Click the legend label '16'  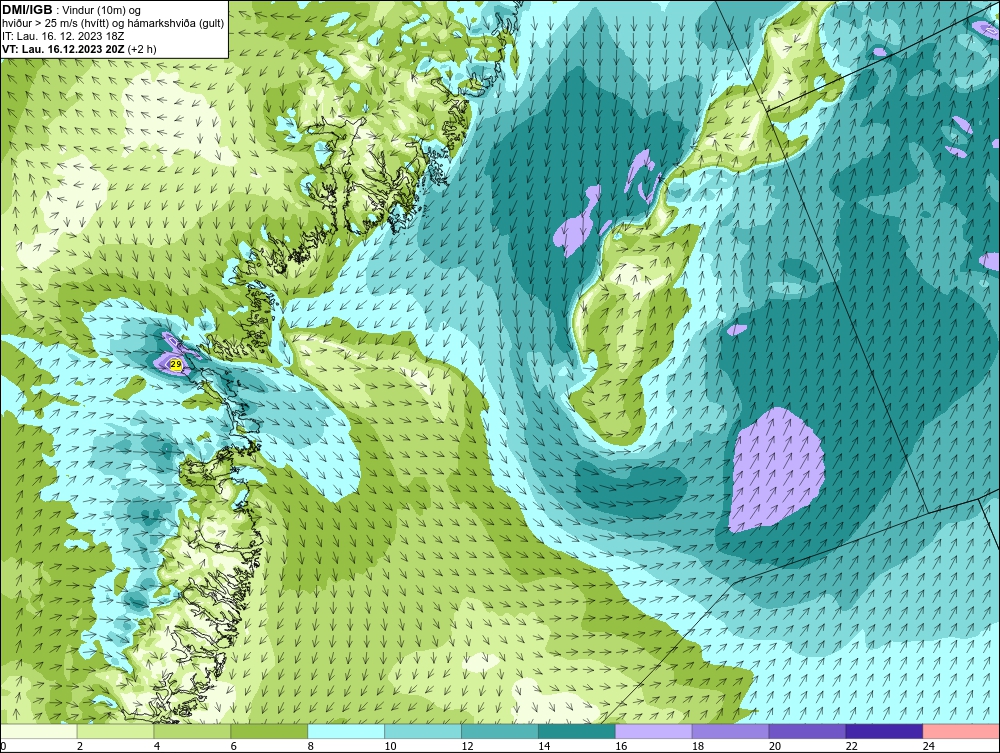pyautogui.click(x=621, y=746)
